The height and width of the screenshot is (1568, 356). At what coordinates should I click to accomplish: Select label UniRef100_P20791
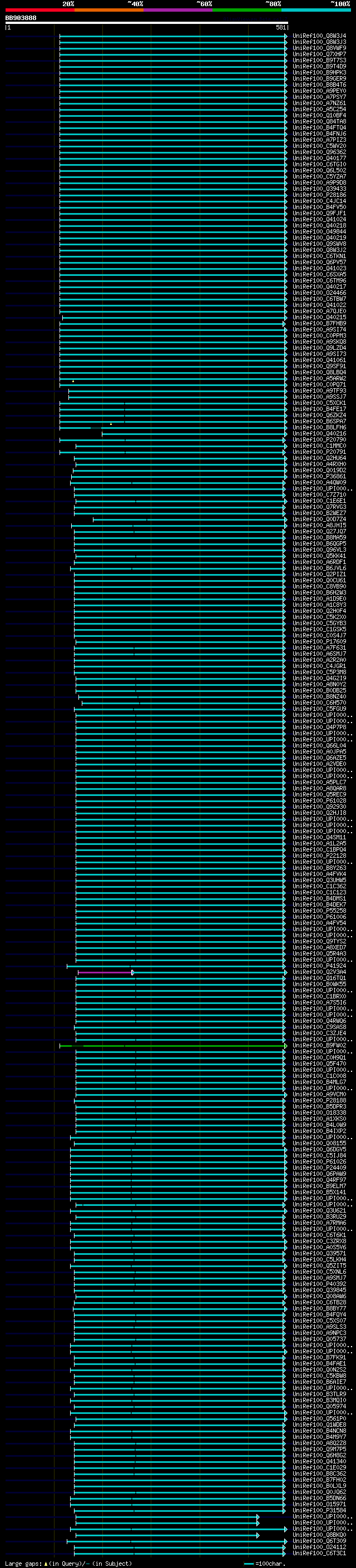(x=319, y=452)
